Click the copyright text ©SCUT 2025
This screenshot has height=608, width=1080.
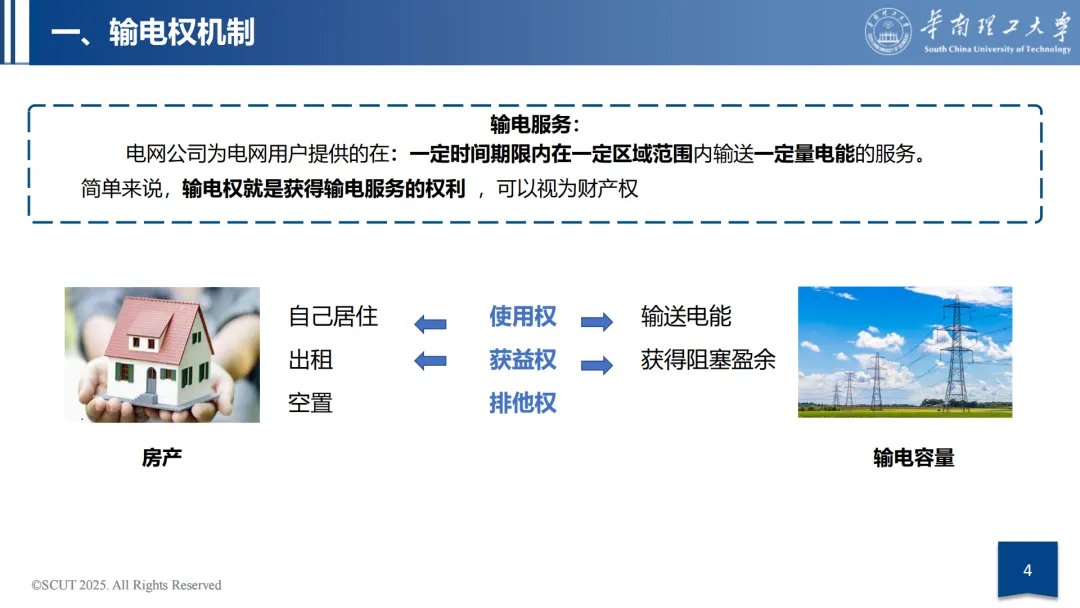click(x=127, y=585)
